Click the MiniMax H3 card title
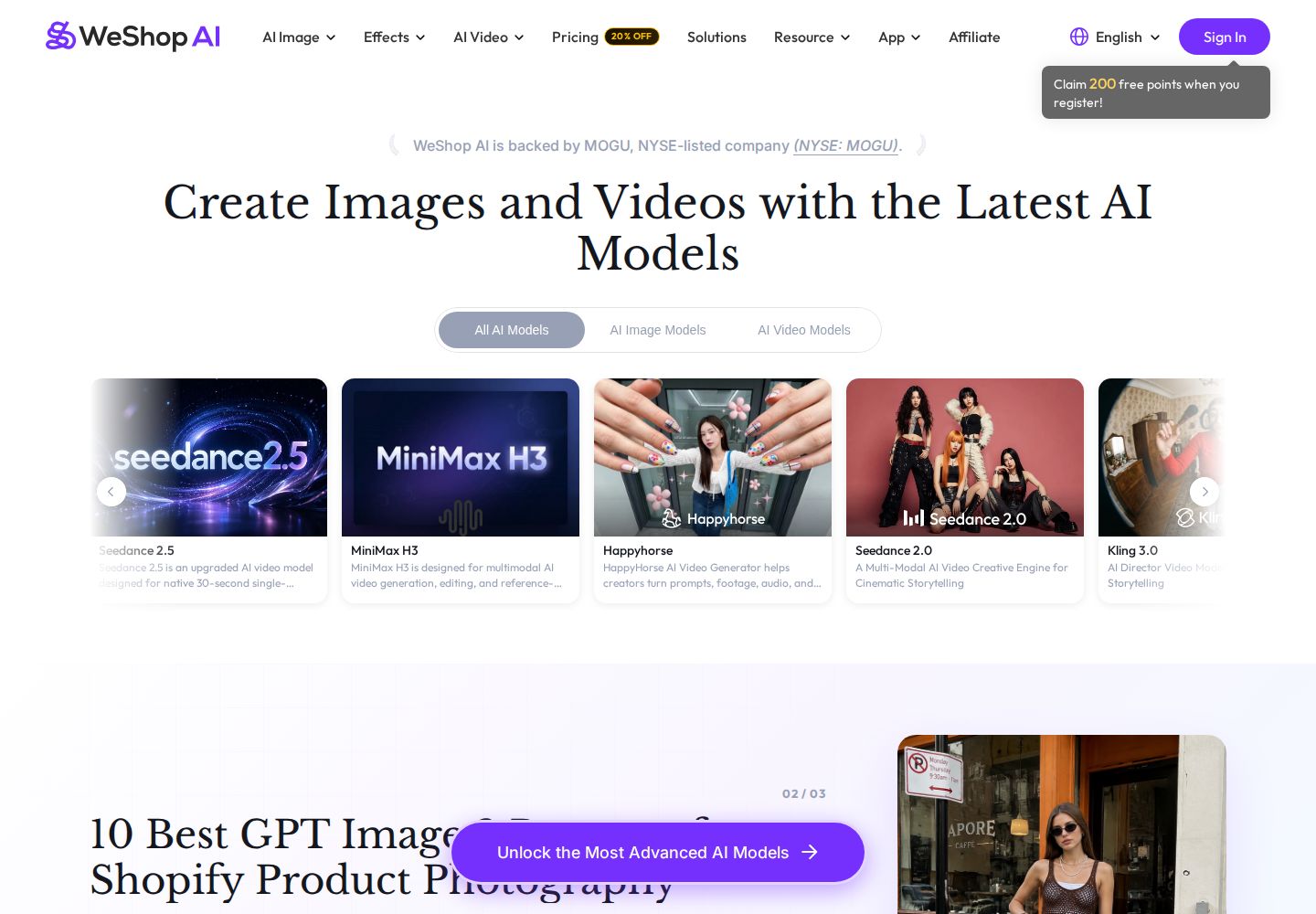The image size is (1316, 914). (385, 550)
